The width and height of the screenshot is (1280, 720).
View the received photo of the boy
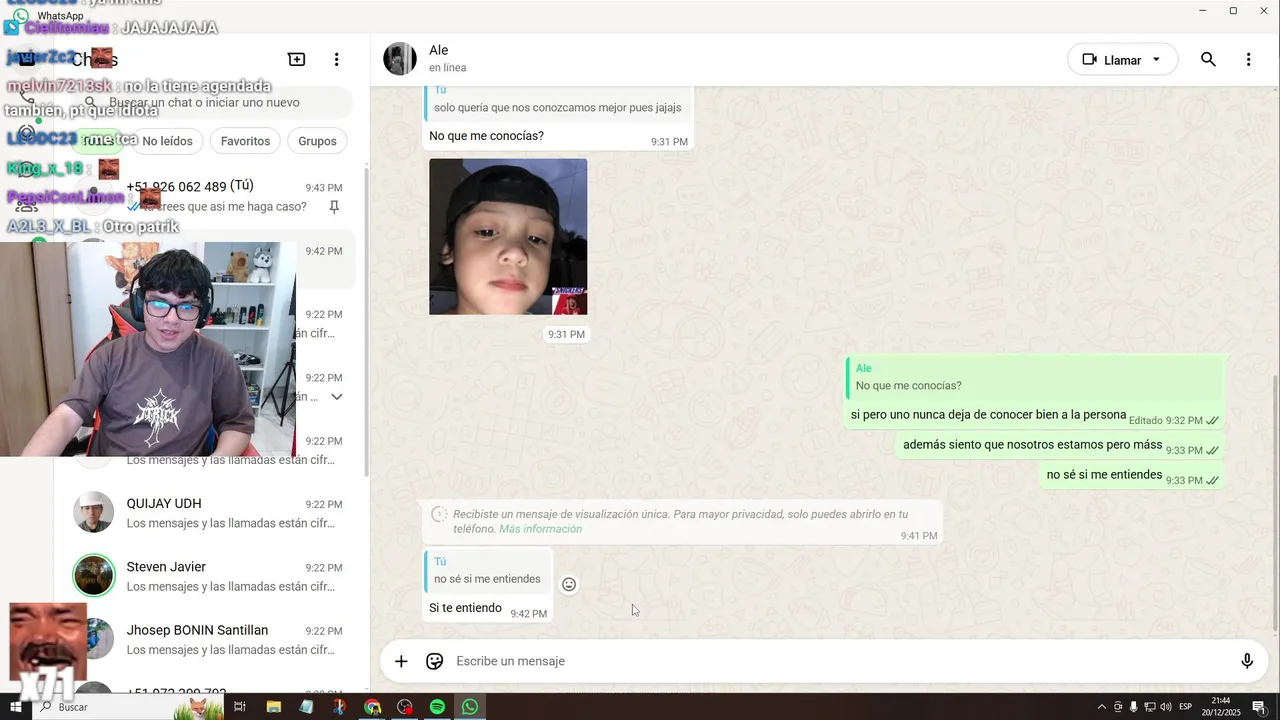coord(508,236)
